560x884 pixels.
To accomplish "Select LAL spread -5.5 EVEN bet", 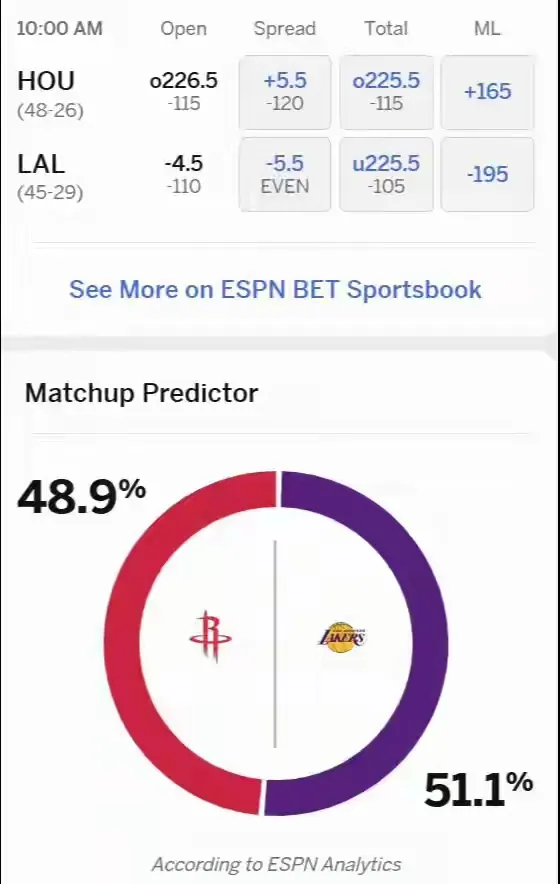I will [x=285, y=175].
